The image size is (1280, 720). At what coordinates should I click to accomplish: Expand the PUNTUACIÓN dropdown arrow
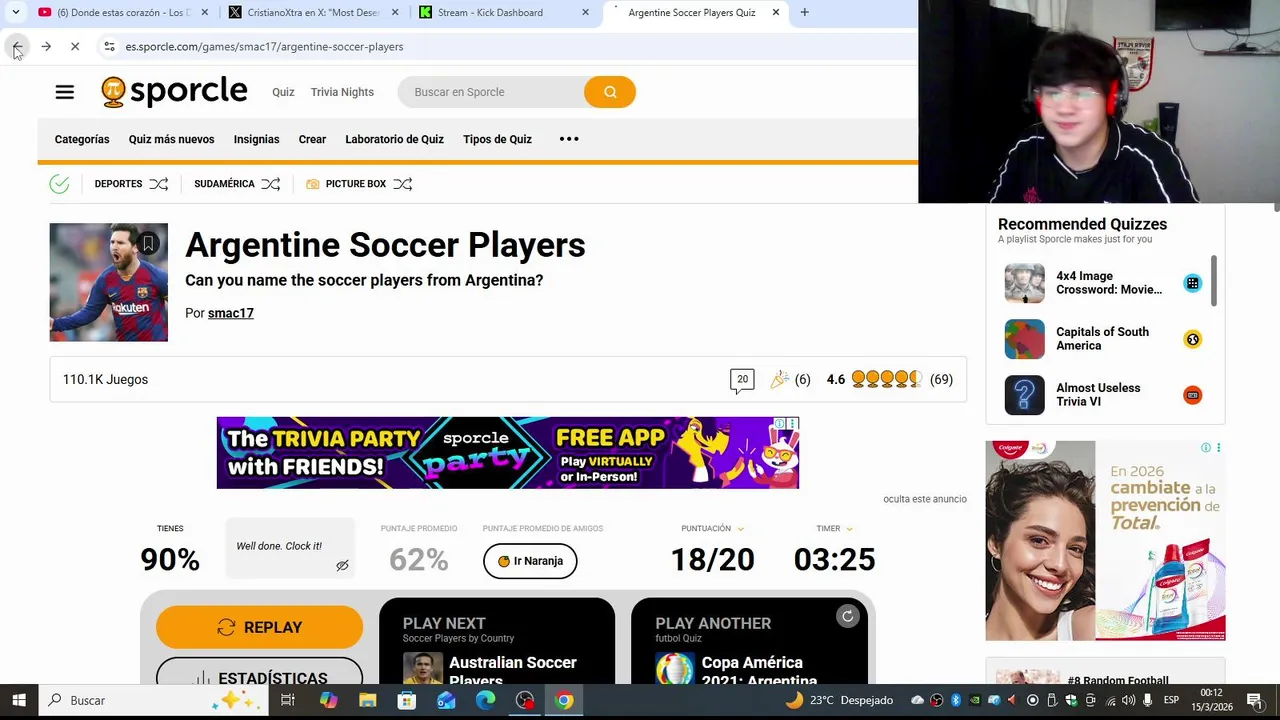click(x=740, y=529)
